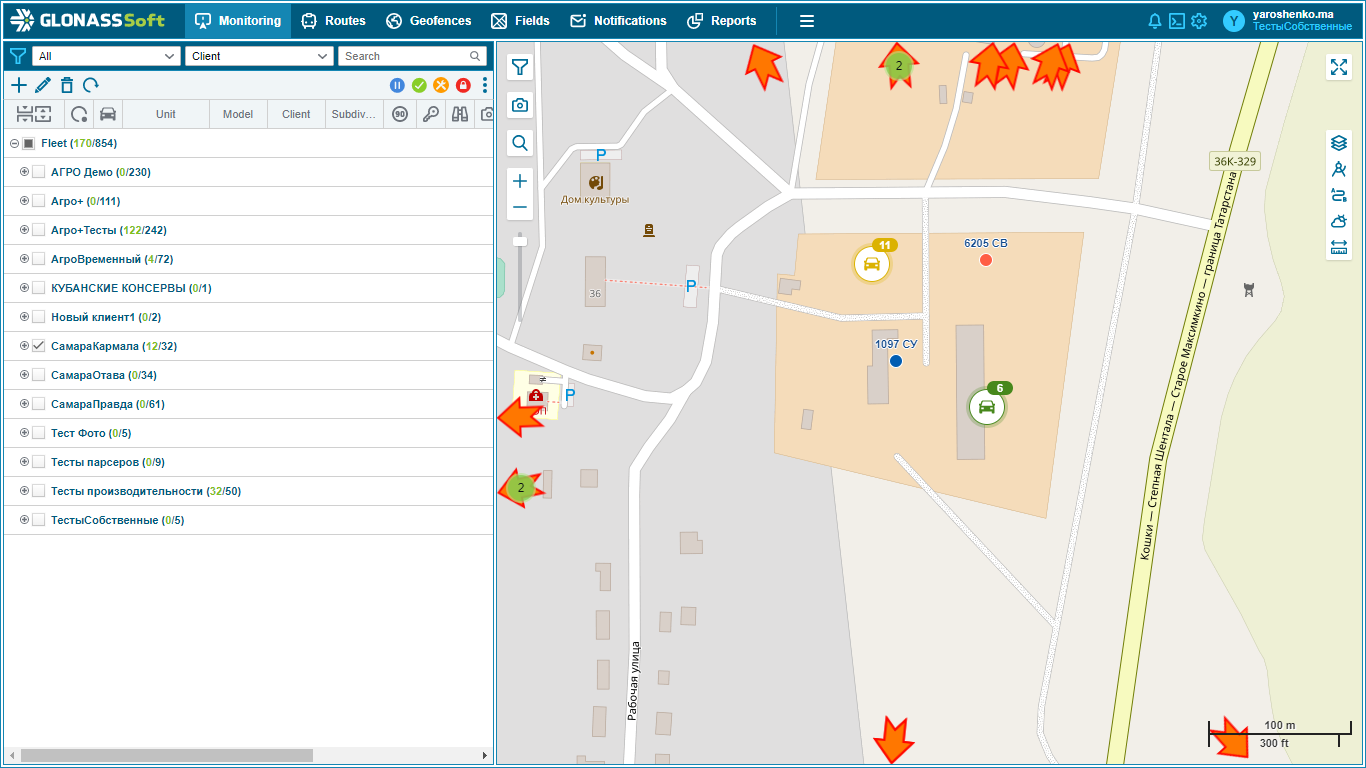Open notifications bell in header

click(x=1155, y=21)
